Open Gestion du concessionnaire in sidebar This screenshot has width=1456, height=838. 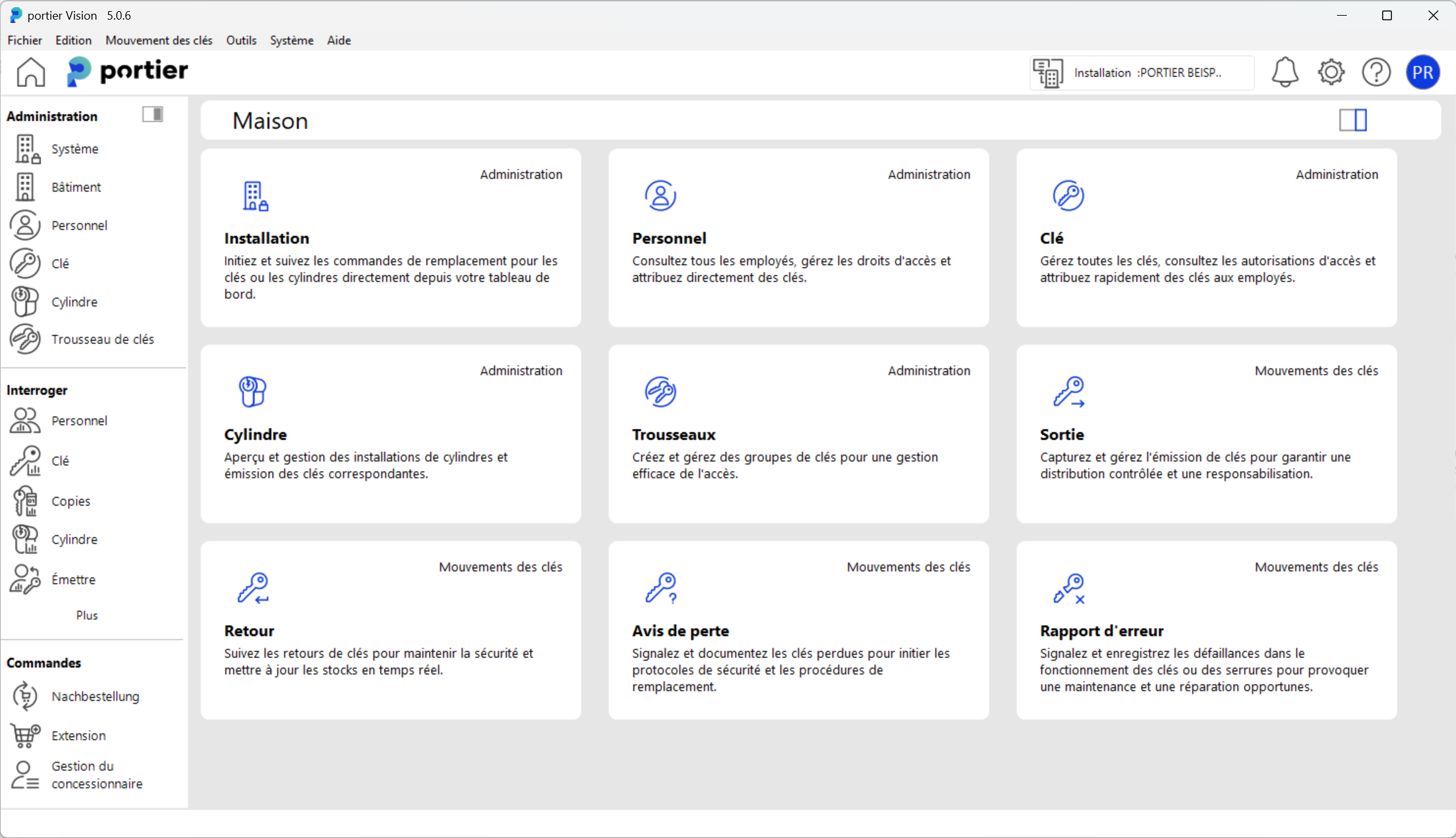[x=96, y=775]
